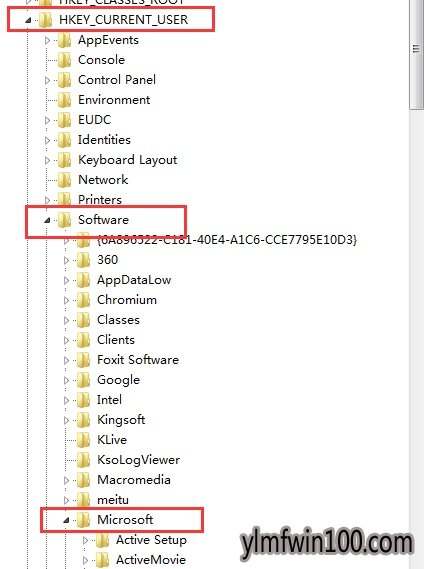This screenshot has height=569, width=424.
Task: Select the AppDataLow key label
Action: (x=134, y=280)
